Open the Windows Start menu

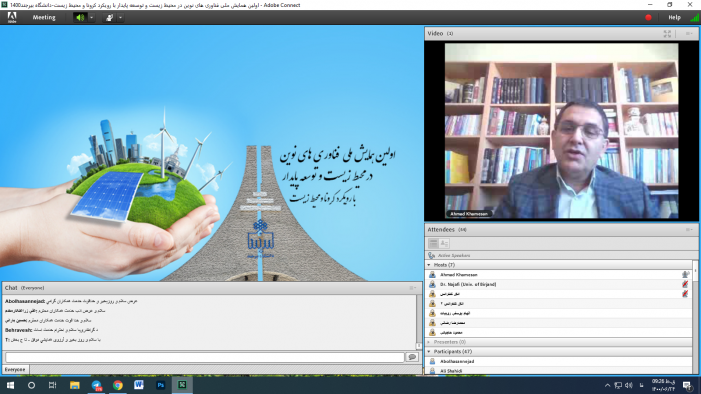(10, 385)
